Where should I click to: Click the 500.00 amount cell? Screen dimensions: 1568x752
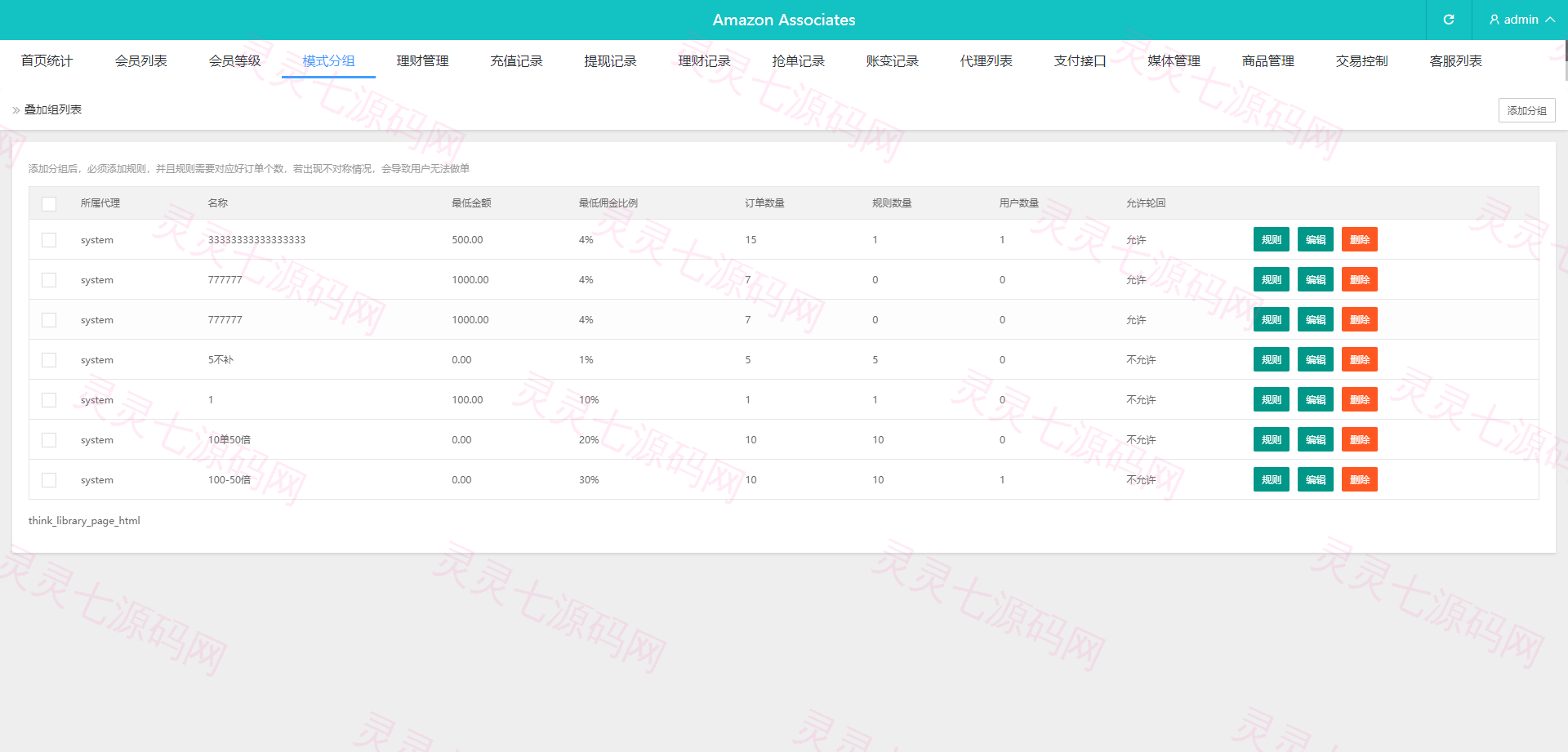click(x=467, y=240)
